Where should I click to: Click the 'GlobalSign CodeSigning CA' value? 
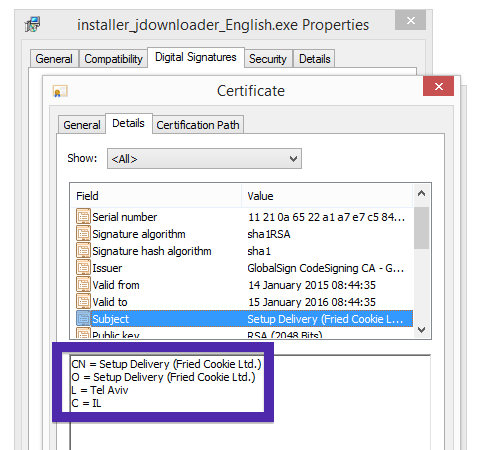(x=326, y=268)
